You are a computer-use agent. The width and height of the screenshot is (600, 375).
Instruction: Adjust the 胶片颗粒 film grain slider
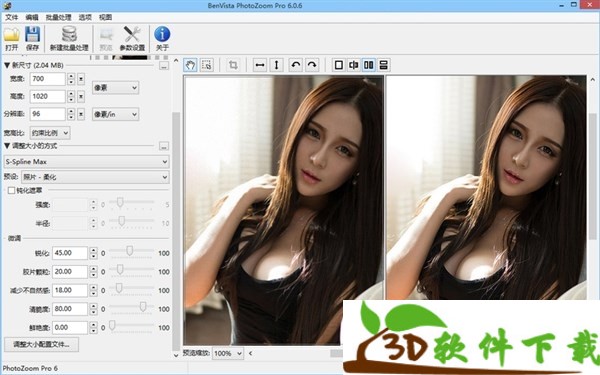(x=120, y=269)
